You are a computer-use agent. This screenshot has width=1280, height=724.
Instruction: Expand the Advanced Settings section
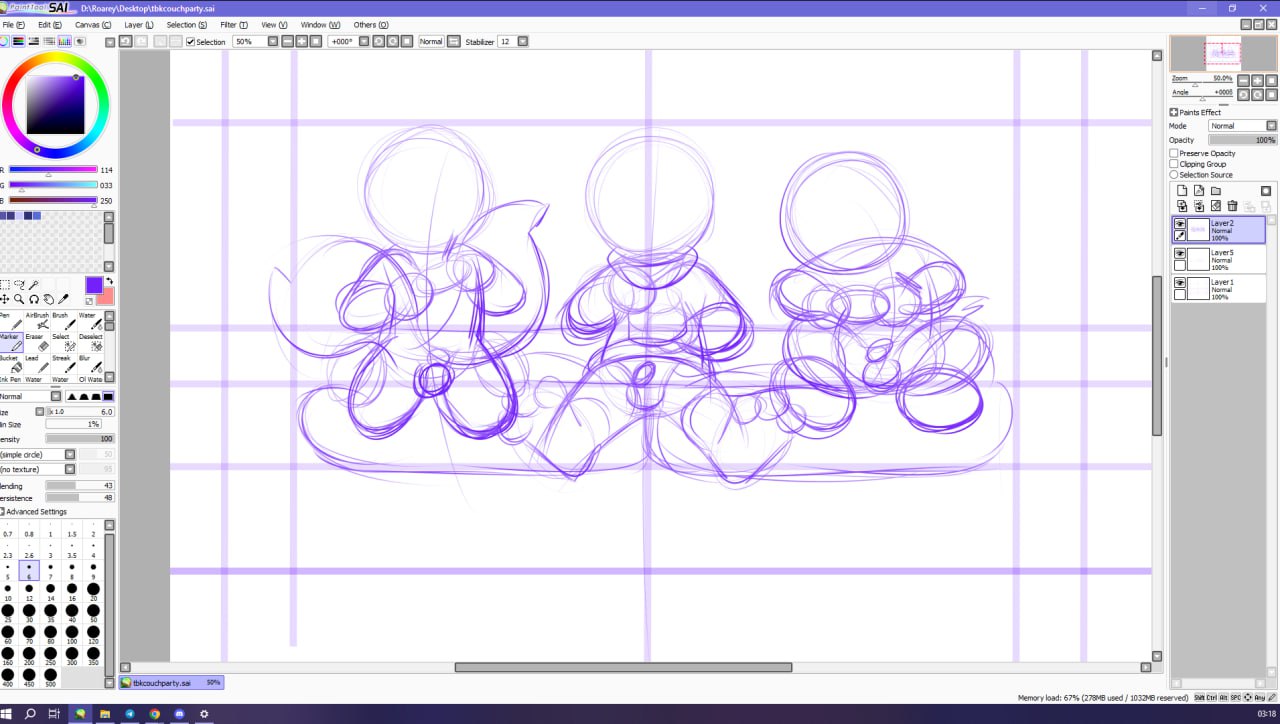click(4, 512)
